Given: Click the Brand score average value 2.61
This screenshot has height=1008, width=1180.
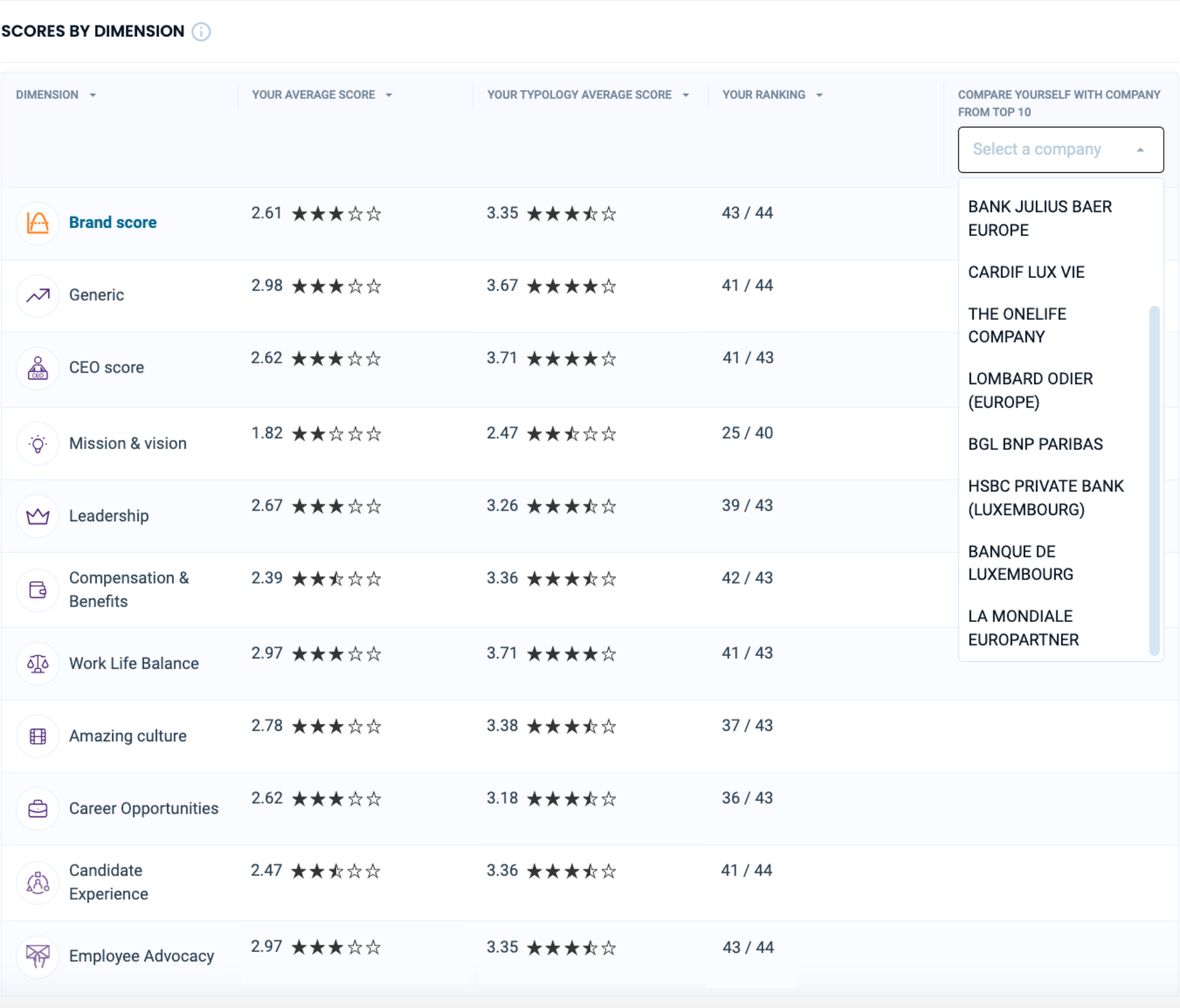Looking at the screenshot, I should point(267,213).
